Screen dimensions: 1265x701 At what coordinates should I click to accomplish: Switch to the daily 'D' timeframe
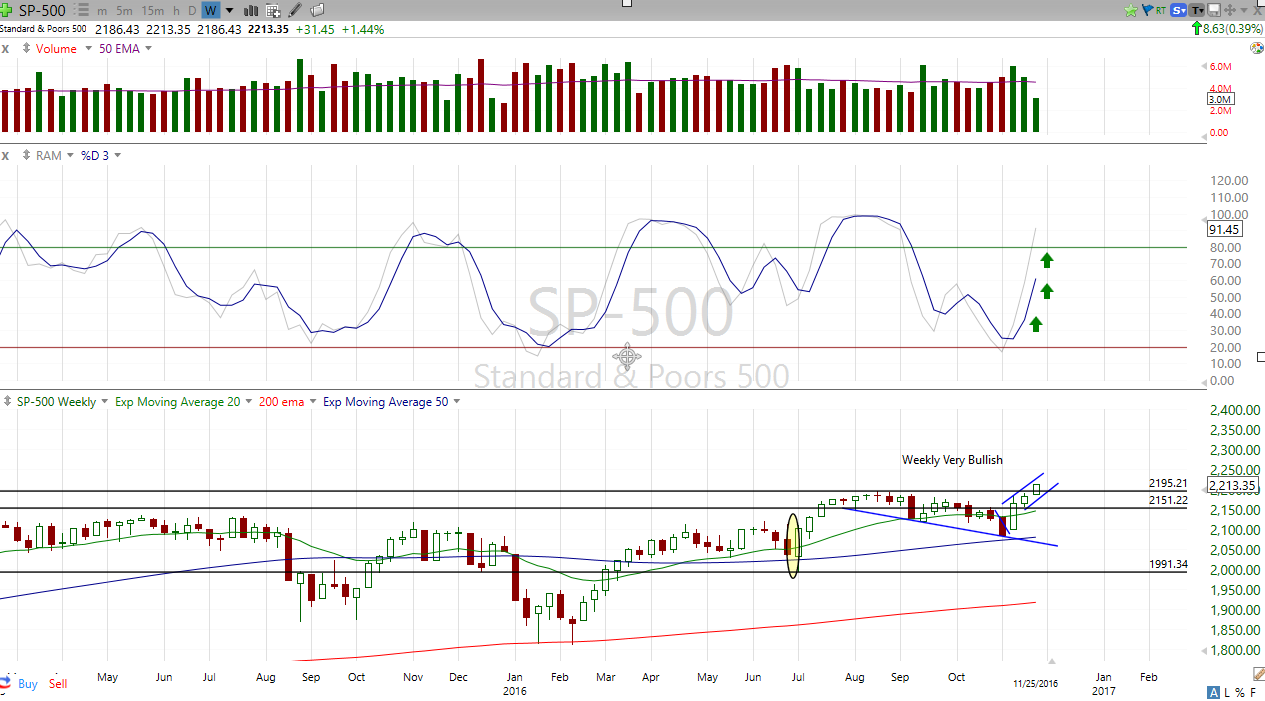192,10
